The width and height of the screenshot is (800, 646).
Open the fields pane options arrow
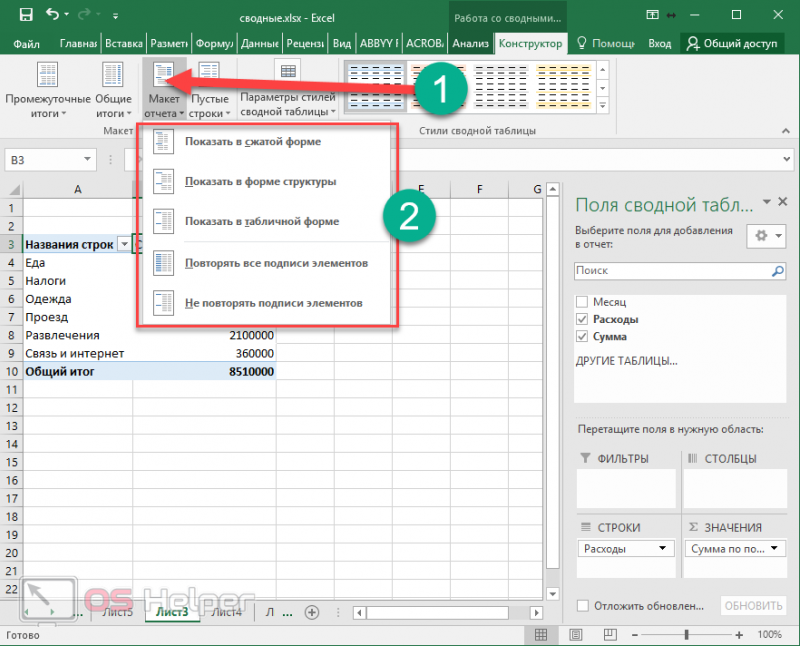pos(766,202)
